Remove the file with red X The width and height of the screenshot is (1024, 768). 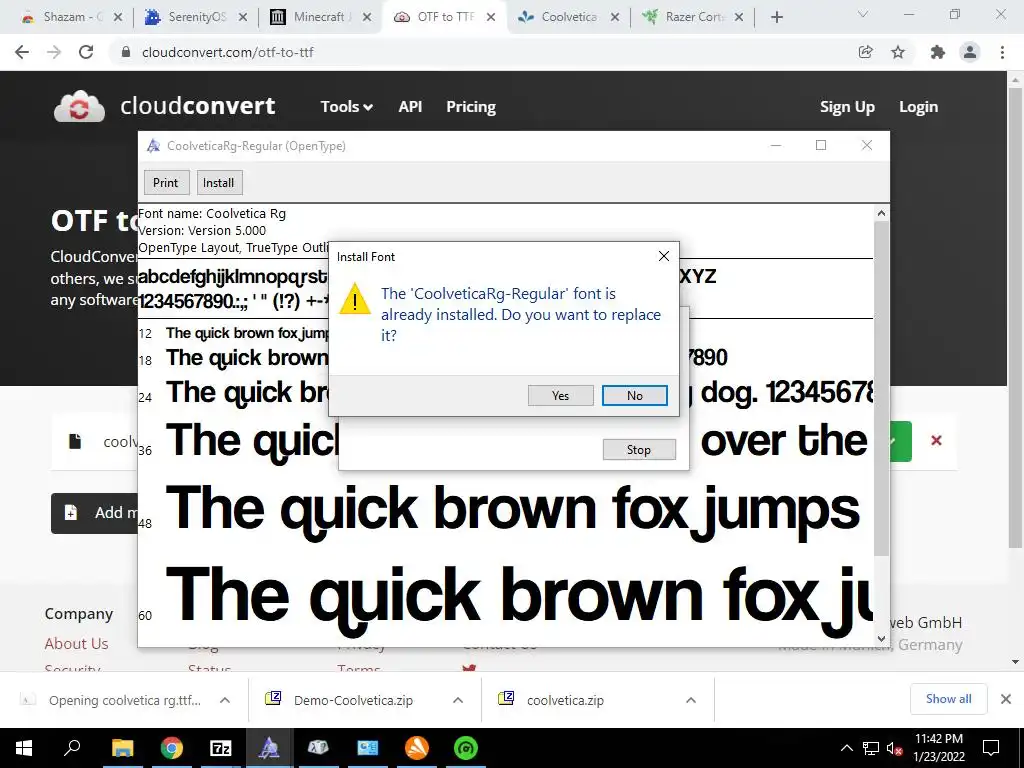click(x=936, y=441)
